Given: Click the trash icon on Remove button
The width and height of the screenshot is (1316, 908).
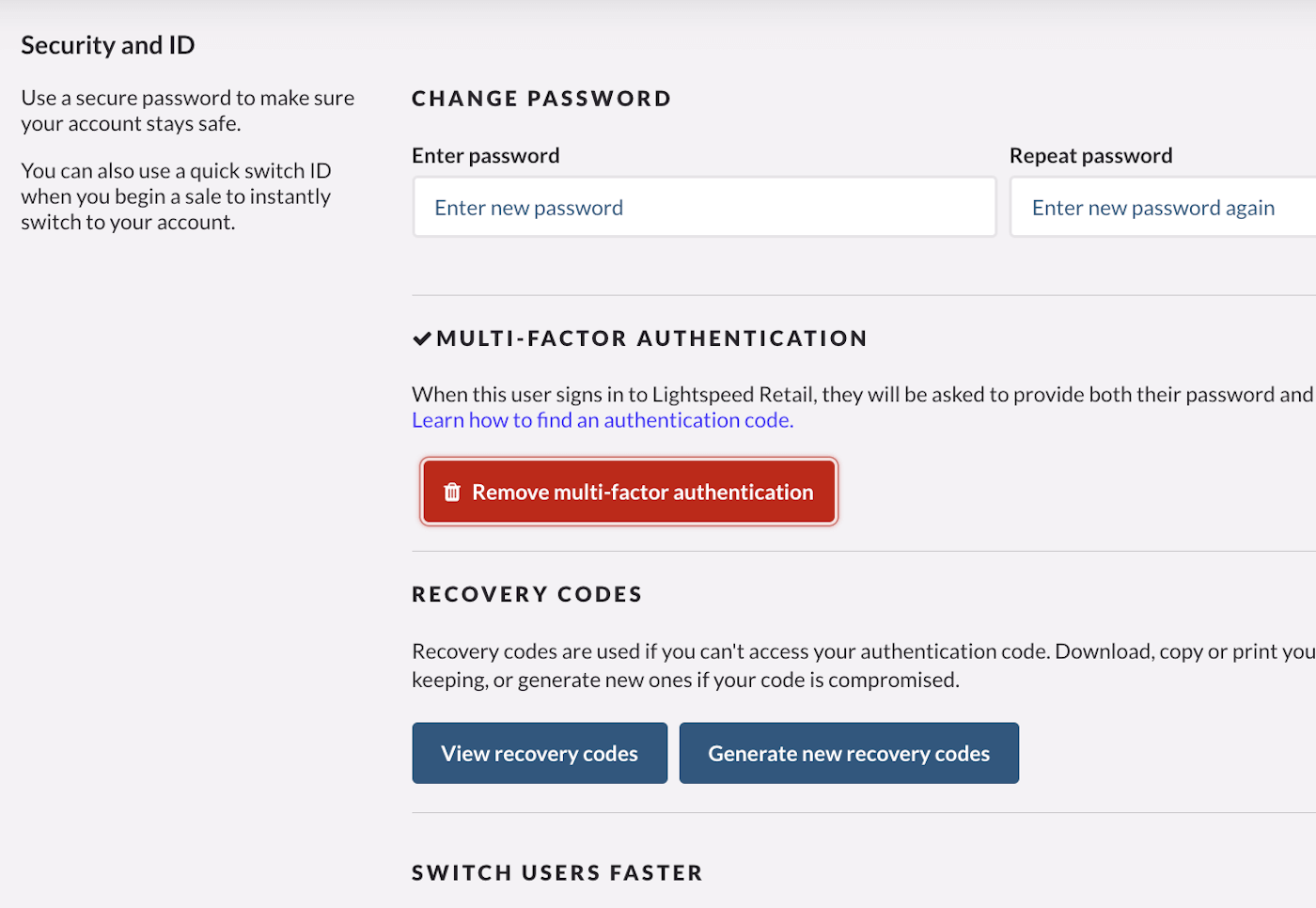Looking at the screenshot, I should click(452, 493).
